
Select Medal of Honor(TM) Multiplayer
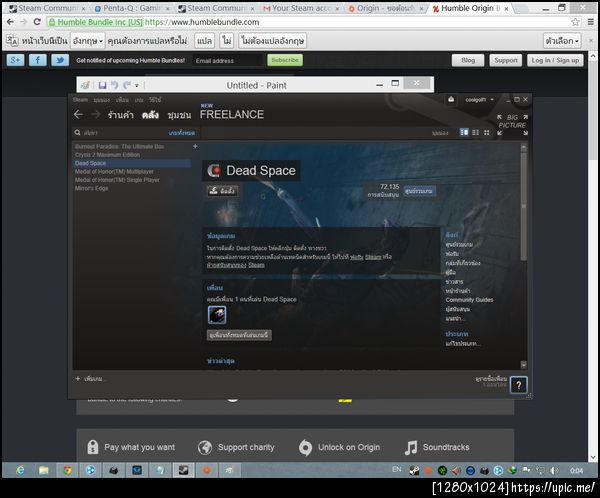114,171
